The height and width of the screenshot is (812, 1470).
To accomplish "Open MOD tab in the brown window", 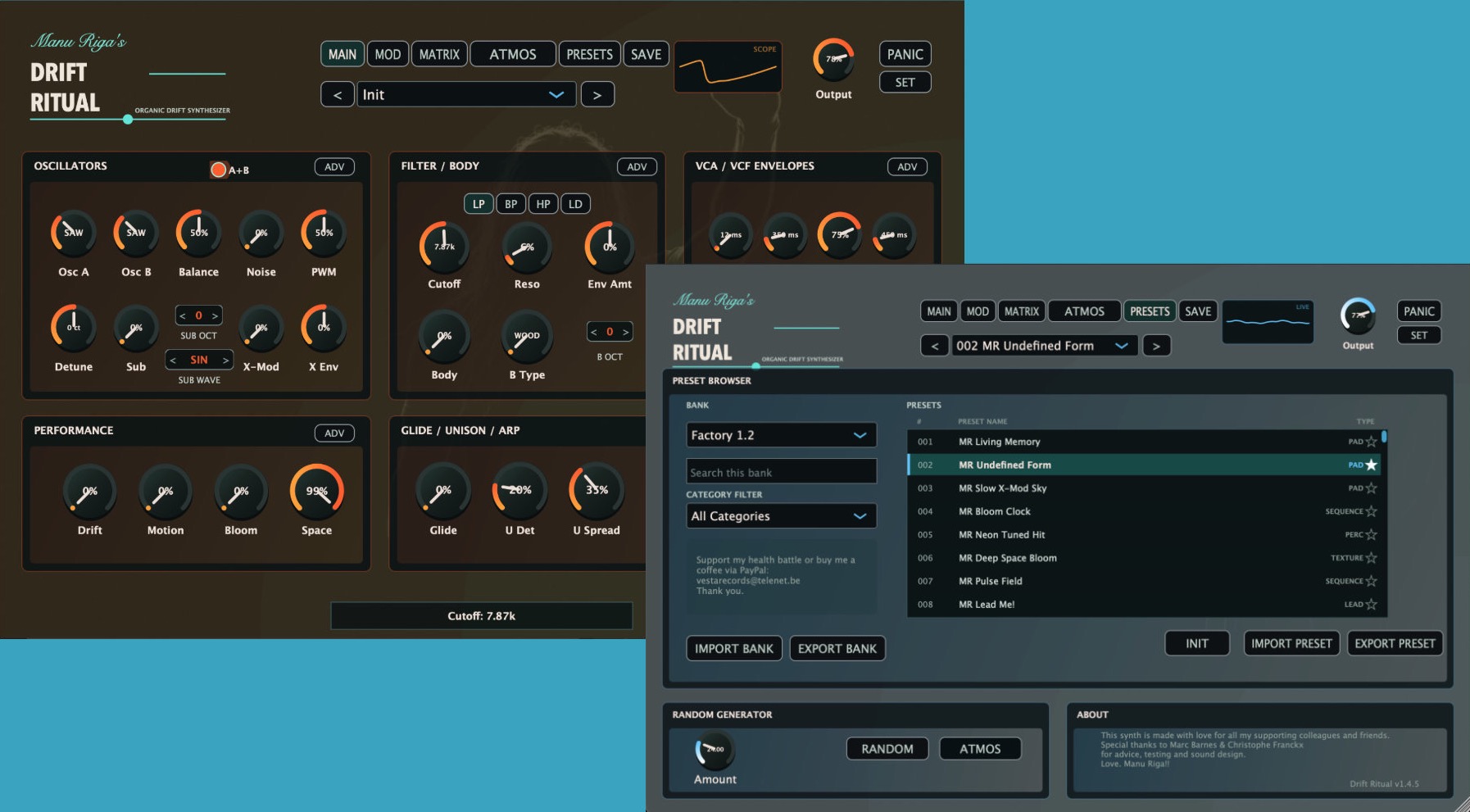I will (388, 54).
